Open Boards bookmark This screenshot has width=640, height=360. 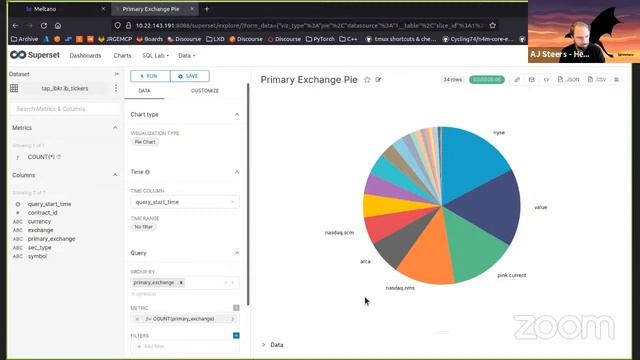(x=149, y=39)
